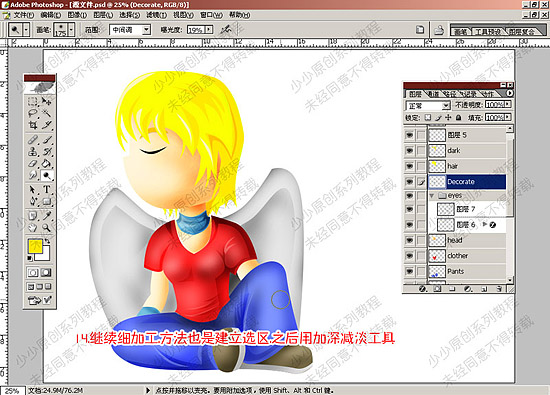Screen dimensions: 550x395
Task: Expand layer effects on 图层 6
Action: coord(485,224)
